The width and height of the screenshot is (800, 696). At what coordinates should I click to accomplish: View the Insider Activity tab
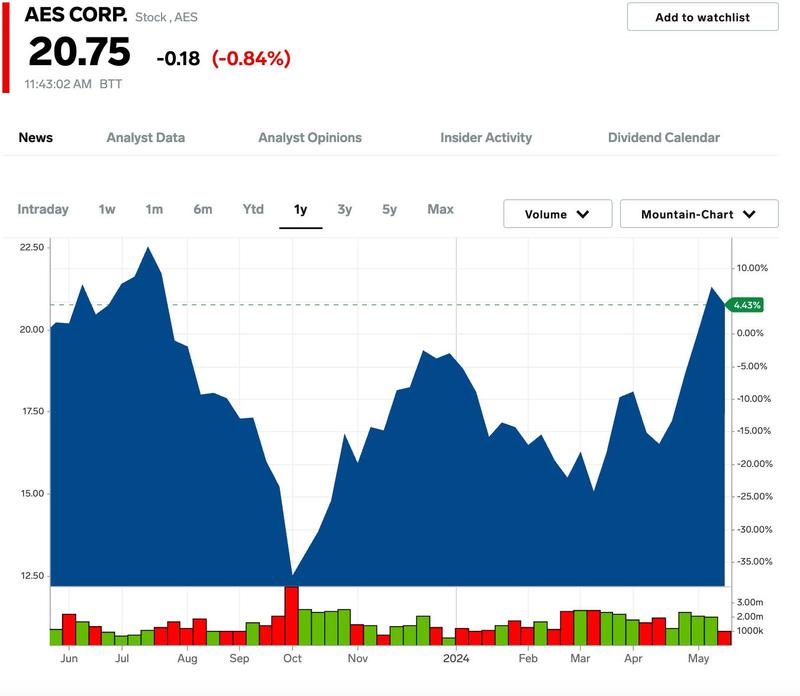point(486,138)
